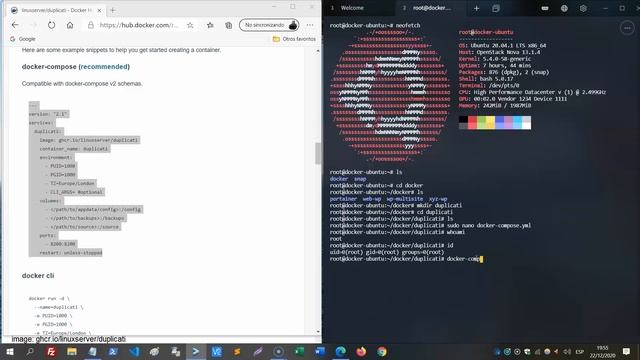
Task: Switch to the active terminal app in taskbar
Action: (x=196, y=351)
